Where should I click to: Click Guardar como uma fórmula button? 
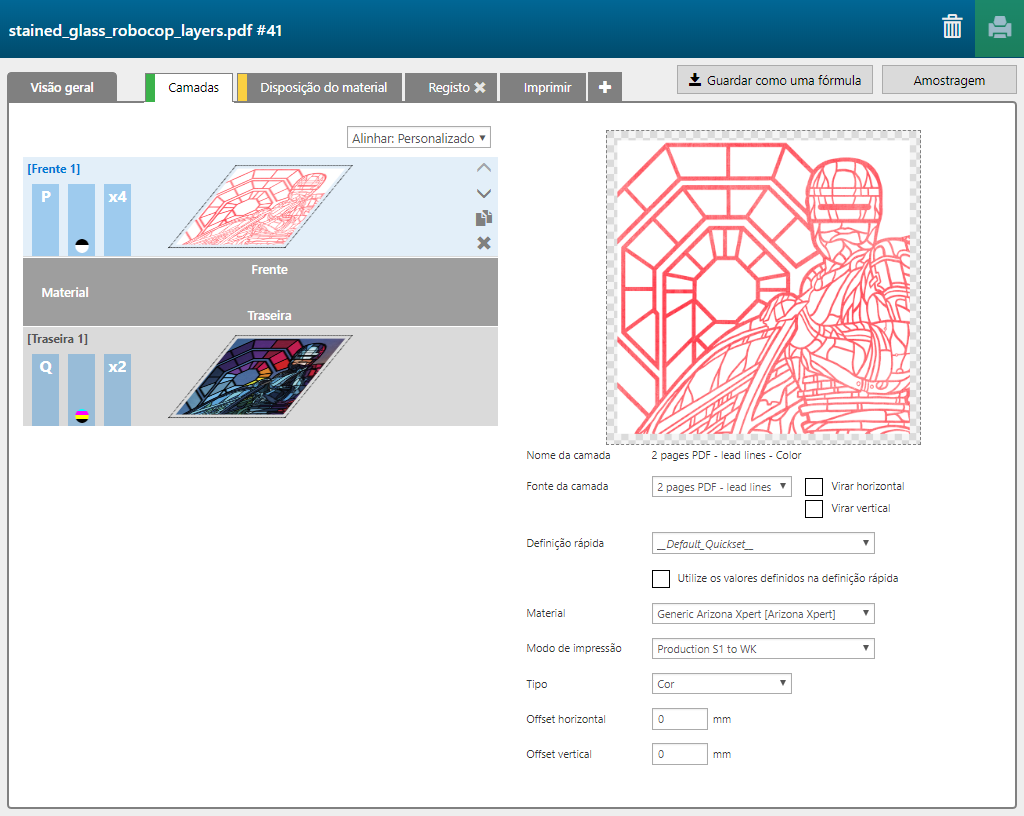775,80
